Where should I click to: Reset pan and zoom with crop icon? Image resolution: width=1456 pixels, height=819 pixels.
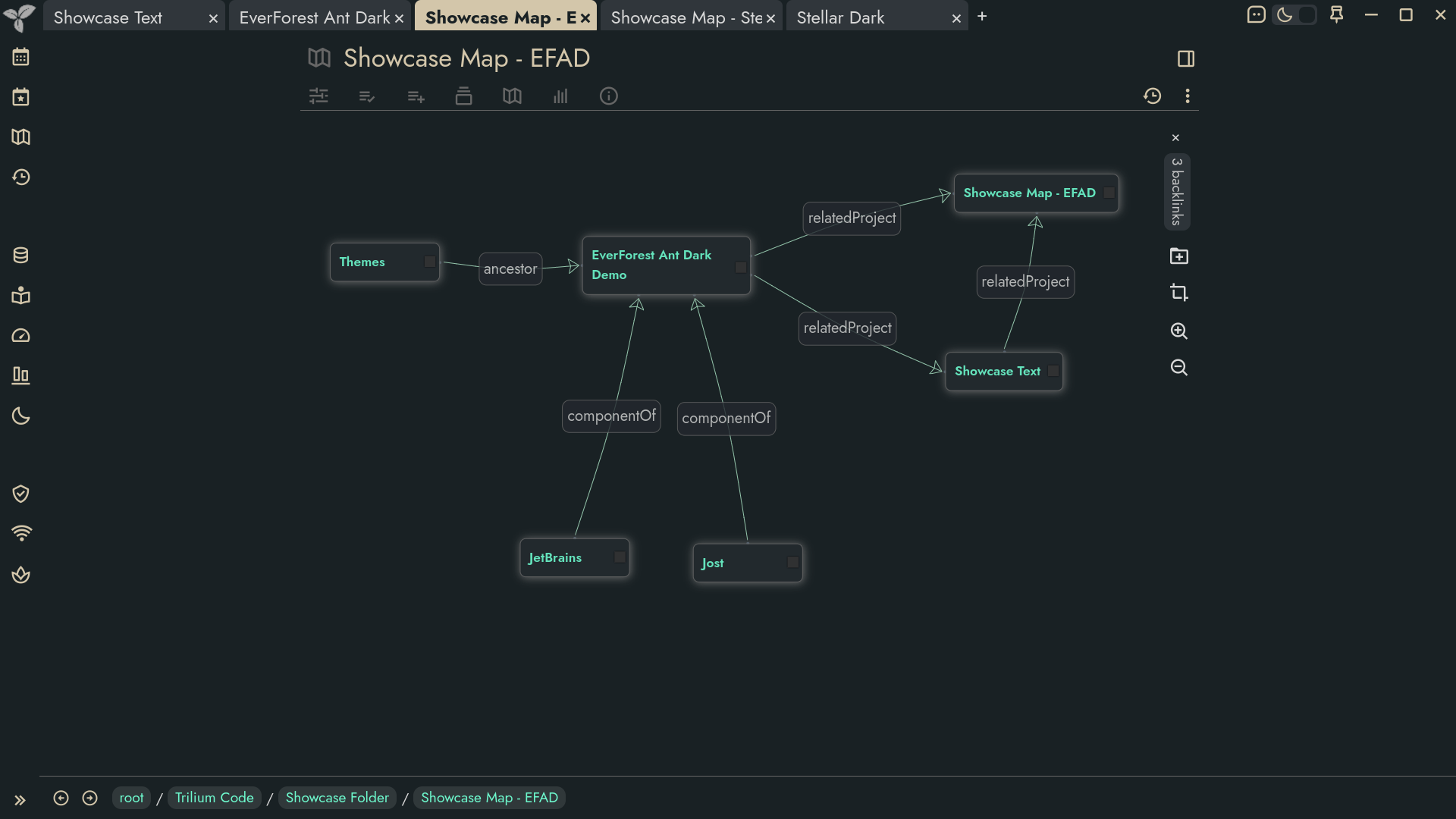1178,293
